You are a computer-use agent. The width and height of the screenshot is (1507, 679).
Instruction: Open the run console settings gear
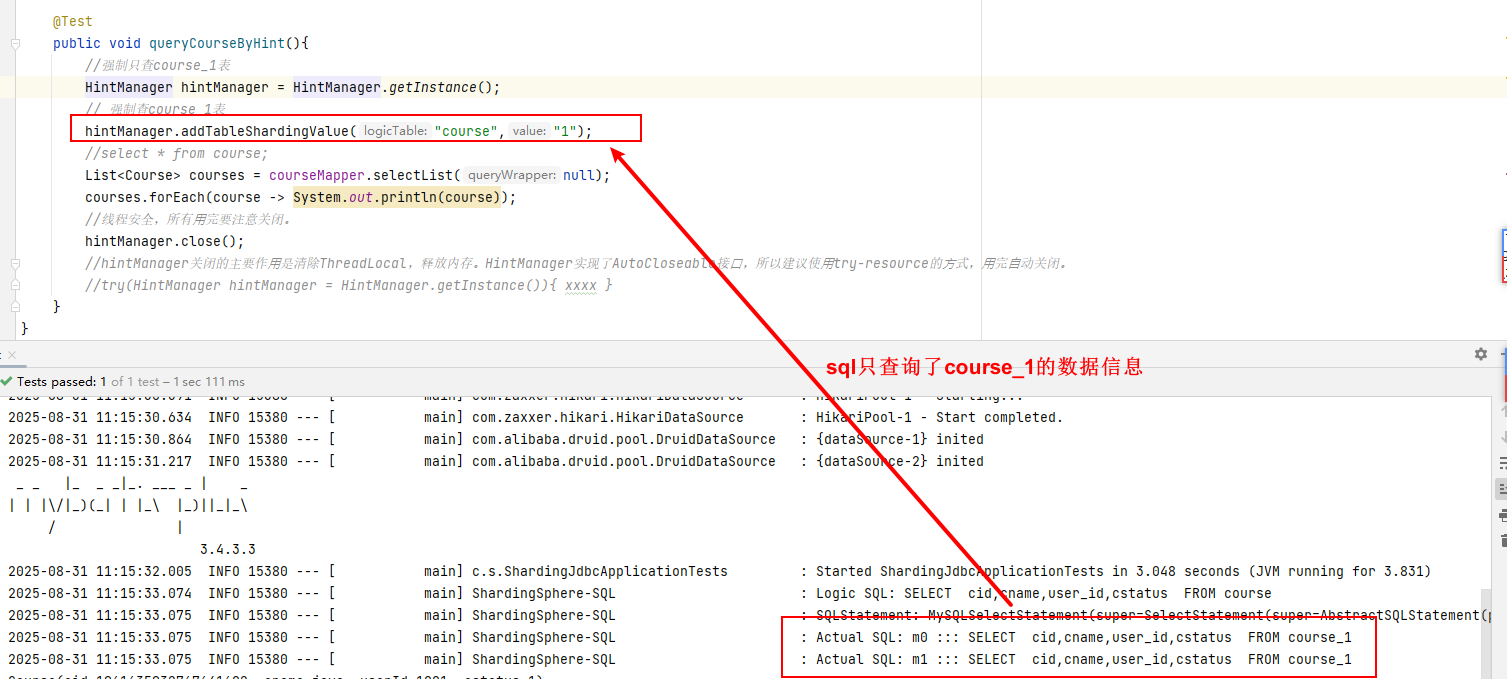coord(1481,354)
